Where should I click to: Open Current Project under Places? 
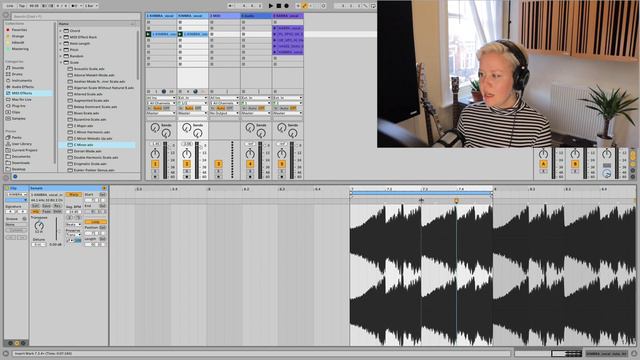(24, 150)
